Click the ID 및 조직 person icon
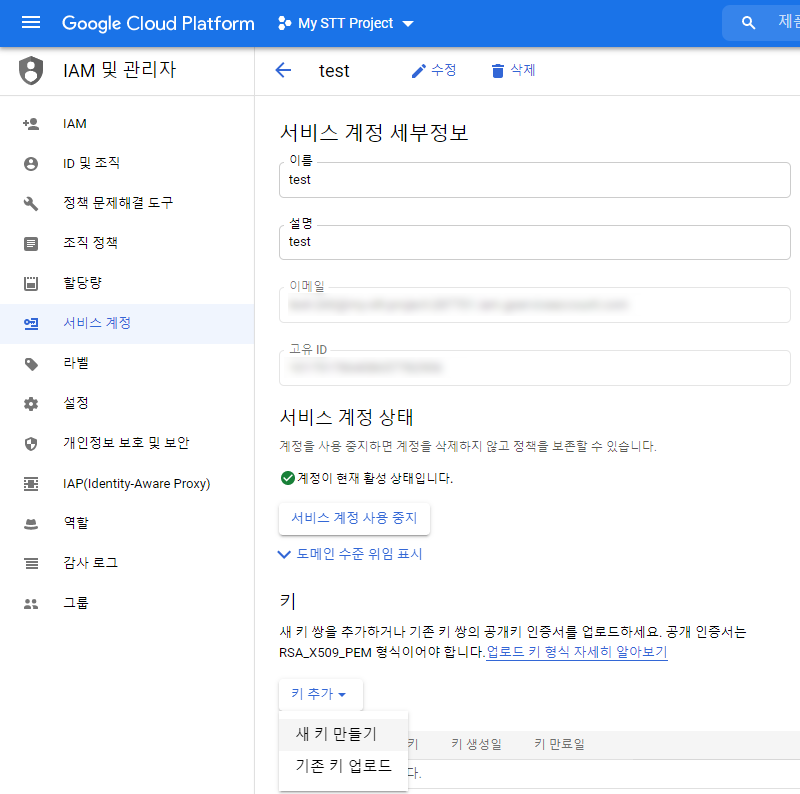The height and width of the screenshot is (794, 800). pyautogui.click(x=31, y=164)
